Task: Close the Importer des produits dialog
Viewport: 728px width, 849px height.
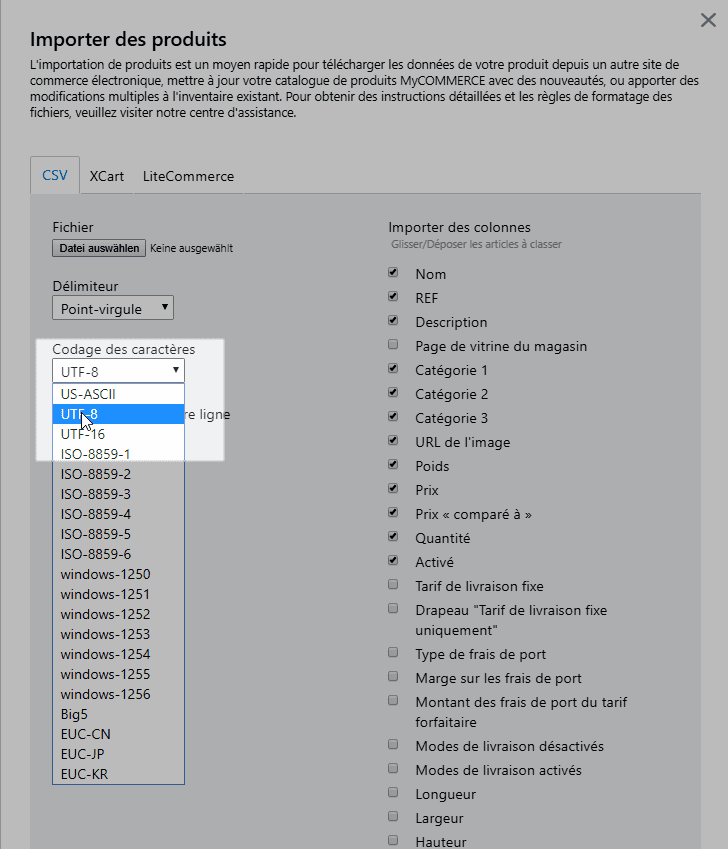Action: tap(708, 21)
